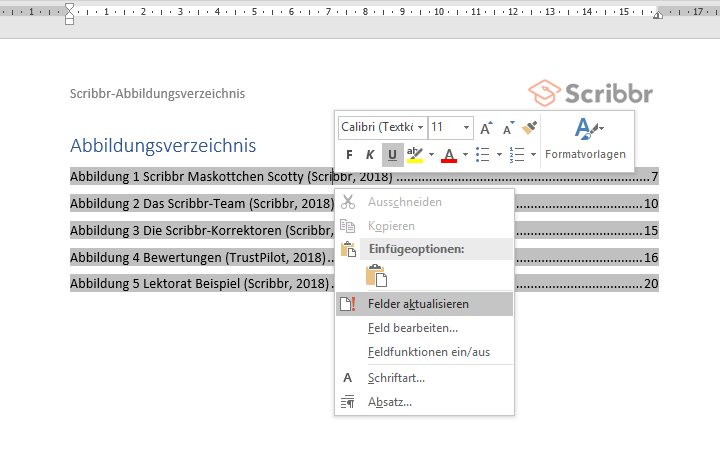720x450 pixels.
Task: Apply bullet list formatting
Action: (483, 155)
